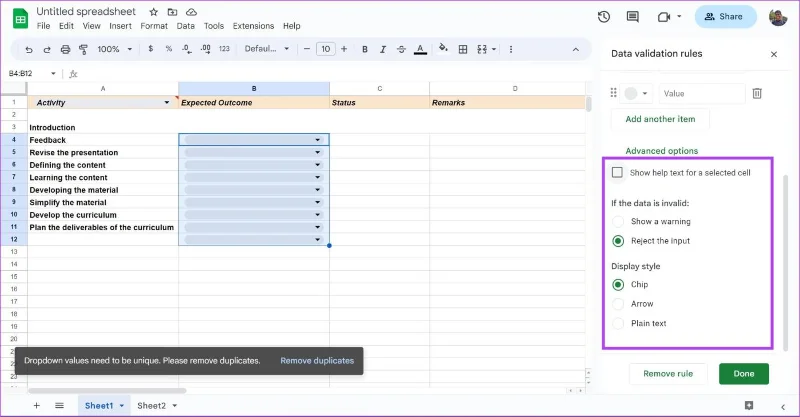This screenshot has height=417, width=800.
Task: Open the Insert menu
Action: click(x=120, y=26)
